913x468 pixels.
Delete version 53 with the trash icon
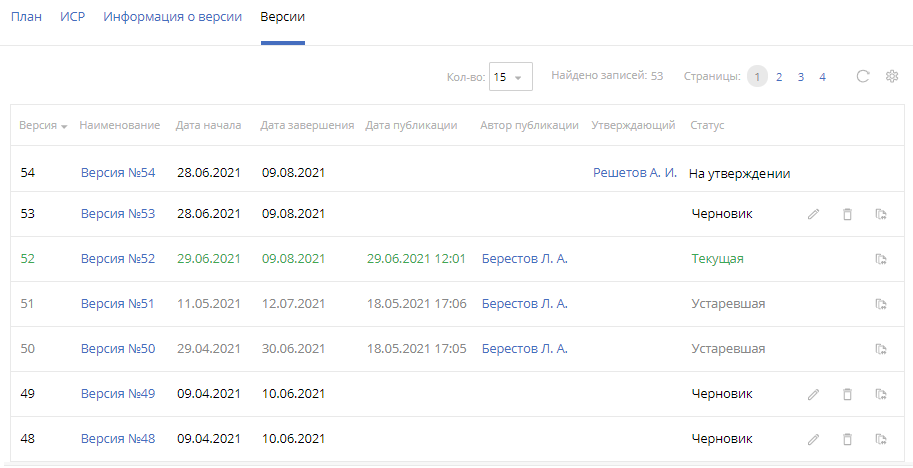[x=847, y=214]
